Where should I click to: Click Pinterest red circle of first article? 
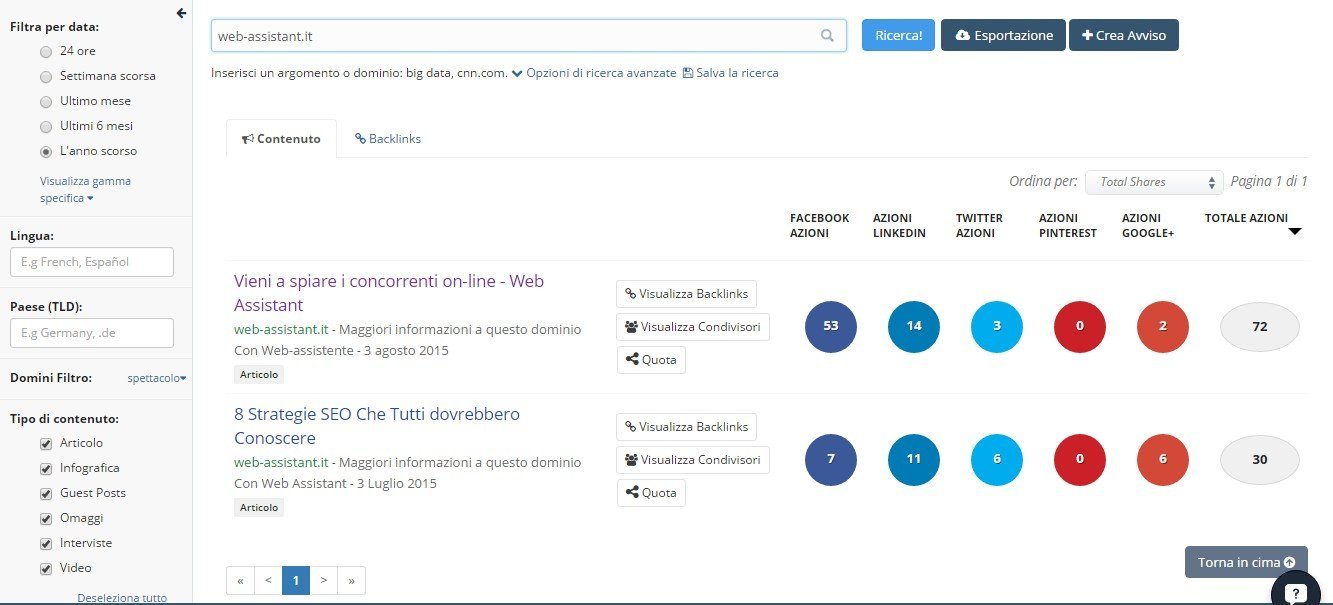coord(1079,327)
